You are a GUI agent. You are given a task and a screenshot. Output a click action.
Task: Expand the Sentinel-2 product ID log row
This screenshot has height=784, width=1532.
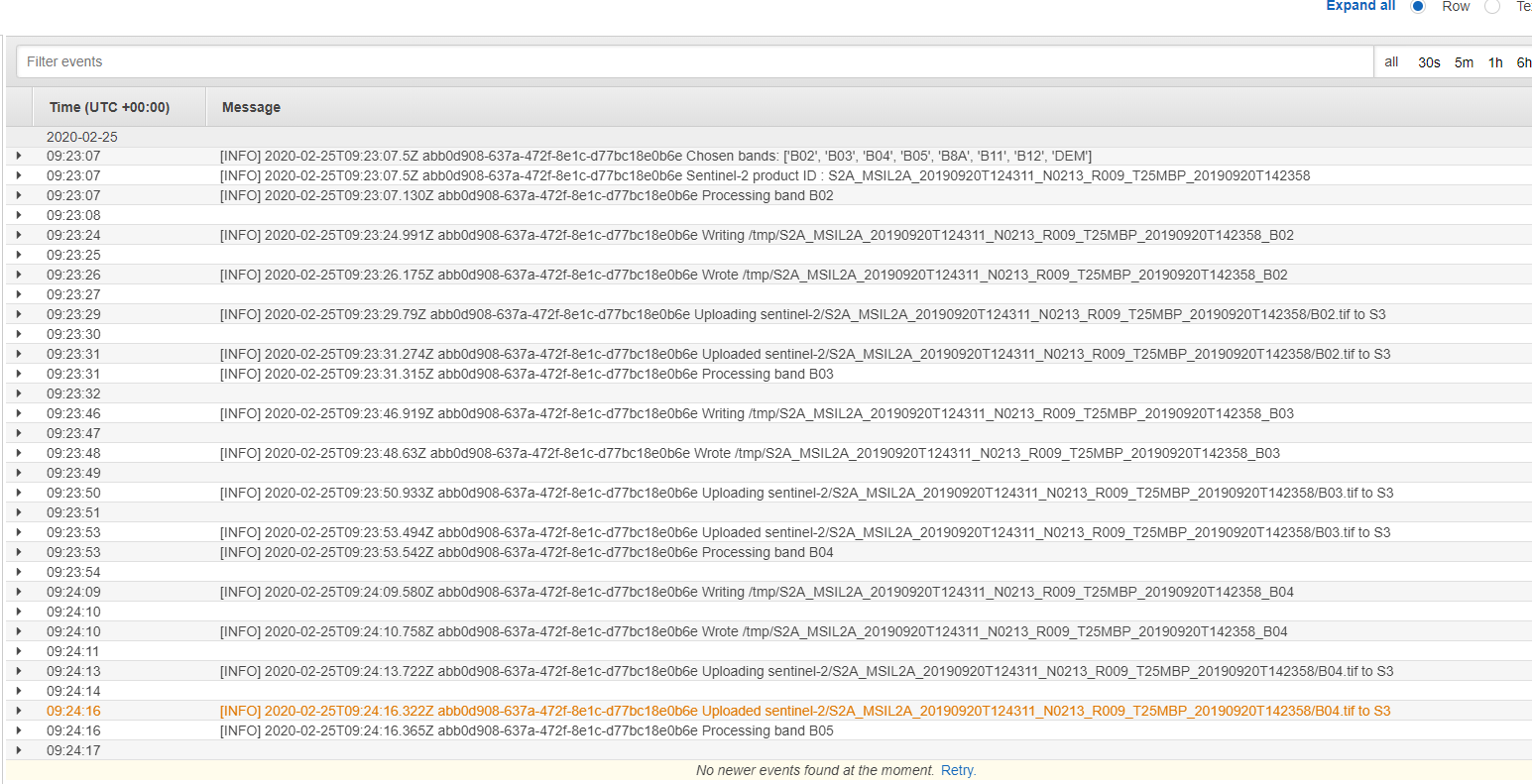19,175
